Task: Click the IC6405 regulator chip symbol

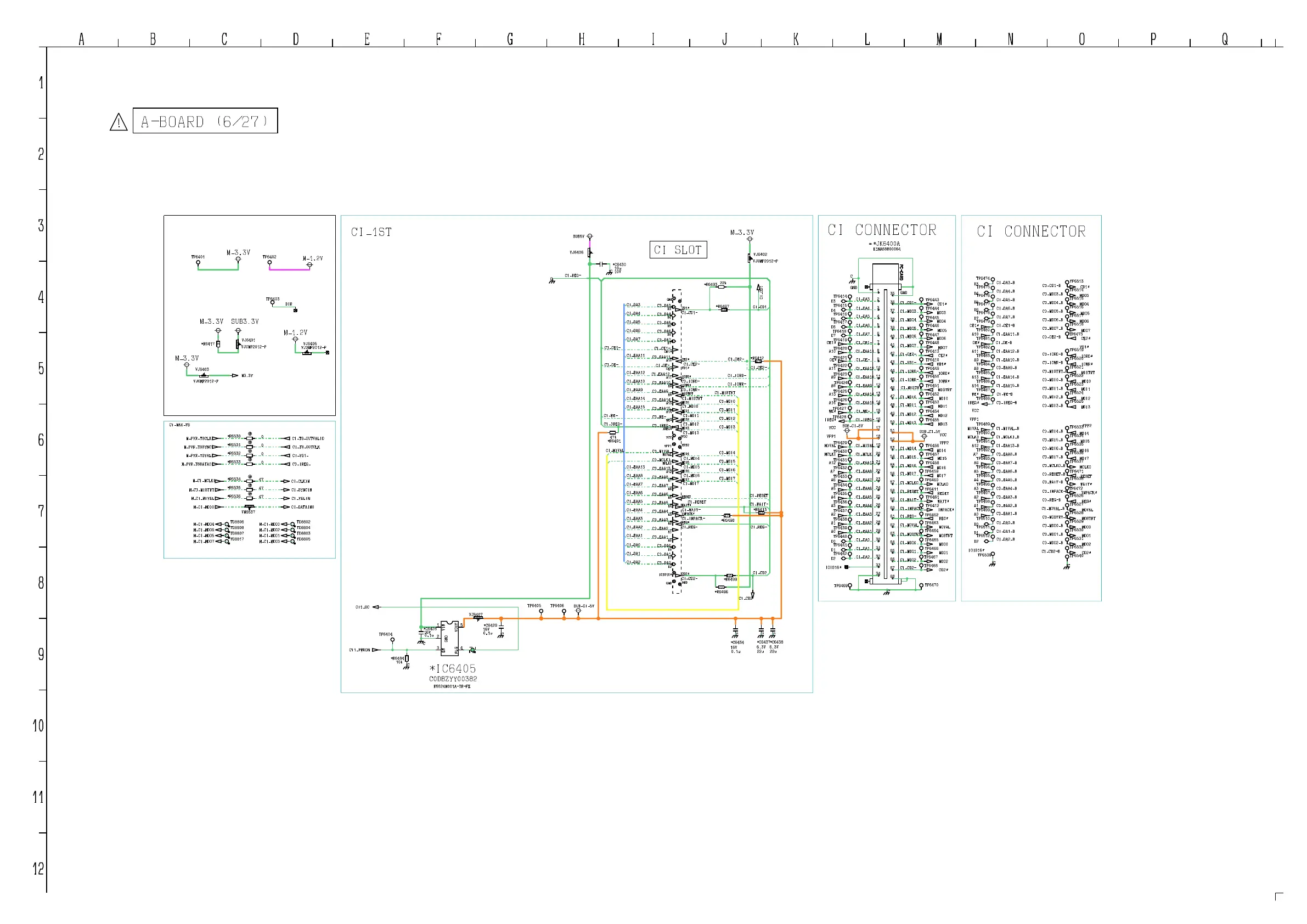Action: (x=449, y=638)
